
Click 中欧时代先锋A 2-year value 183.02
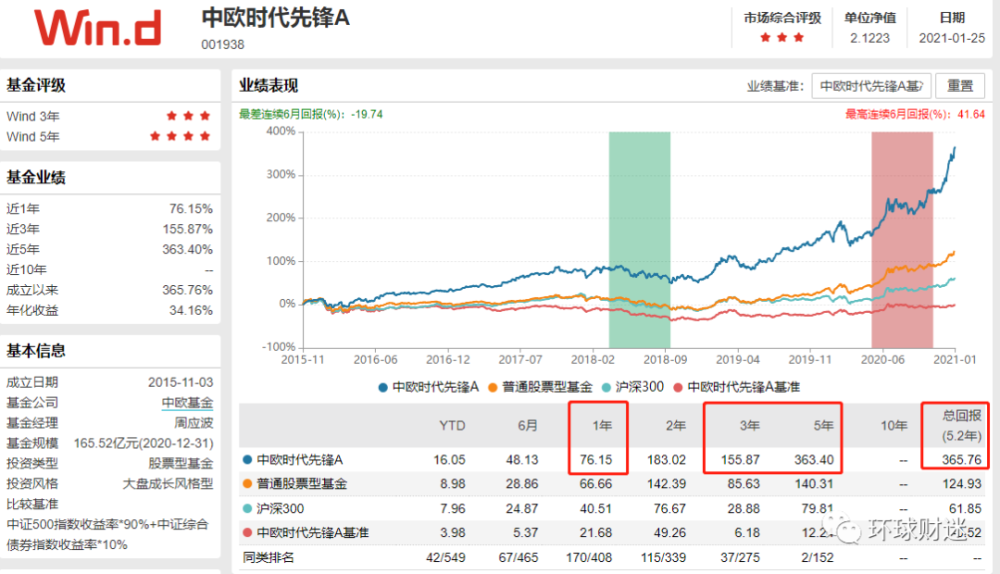[666, 460]
